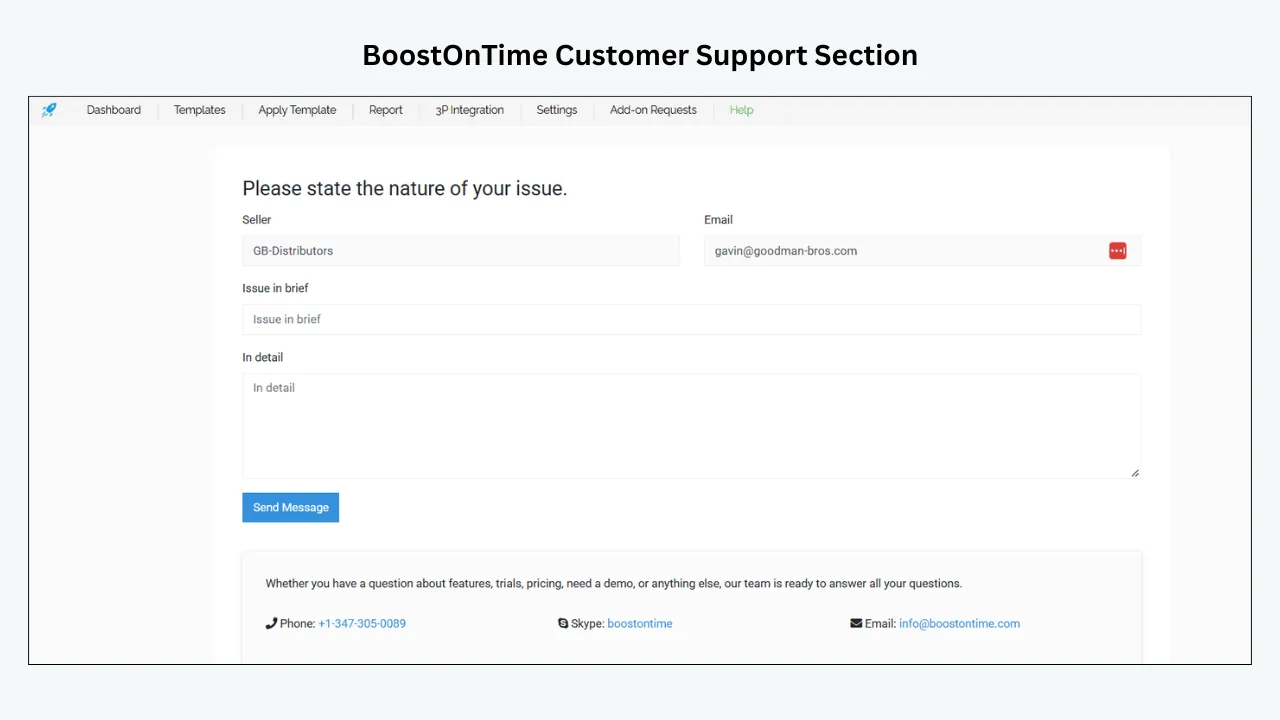The height and width of the screenshot is (720, 1280).
Task: Click the Skype icon
Action: click(563, 623)
